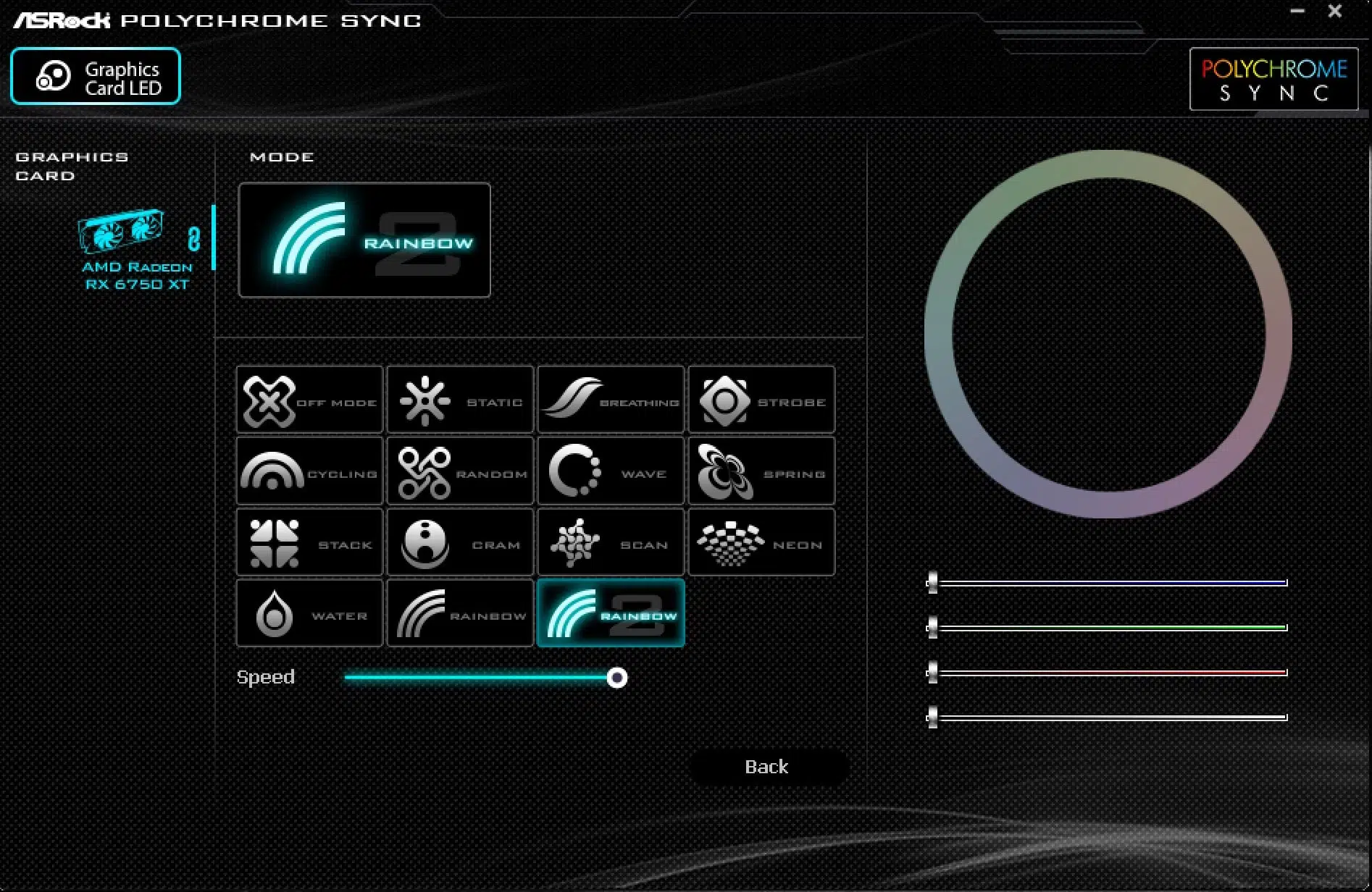Click the MODE heading text

[x=282, y=156]
